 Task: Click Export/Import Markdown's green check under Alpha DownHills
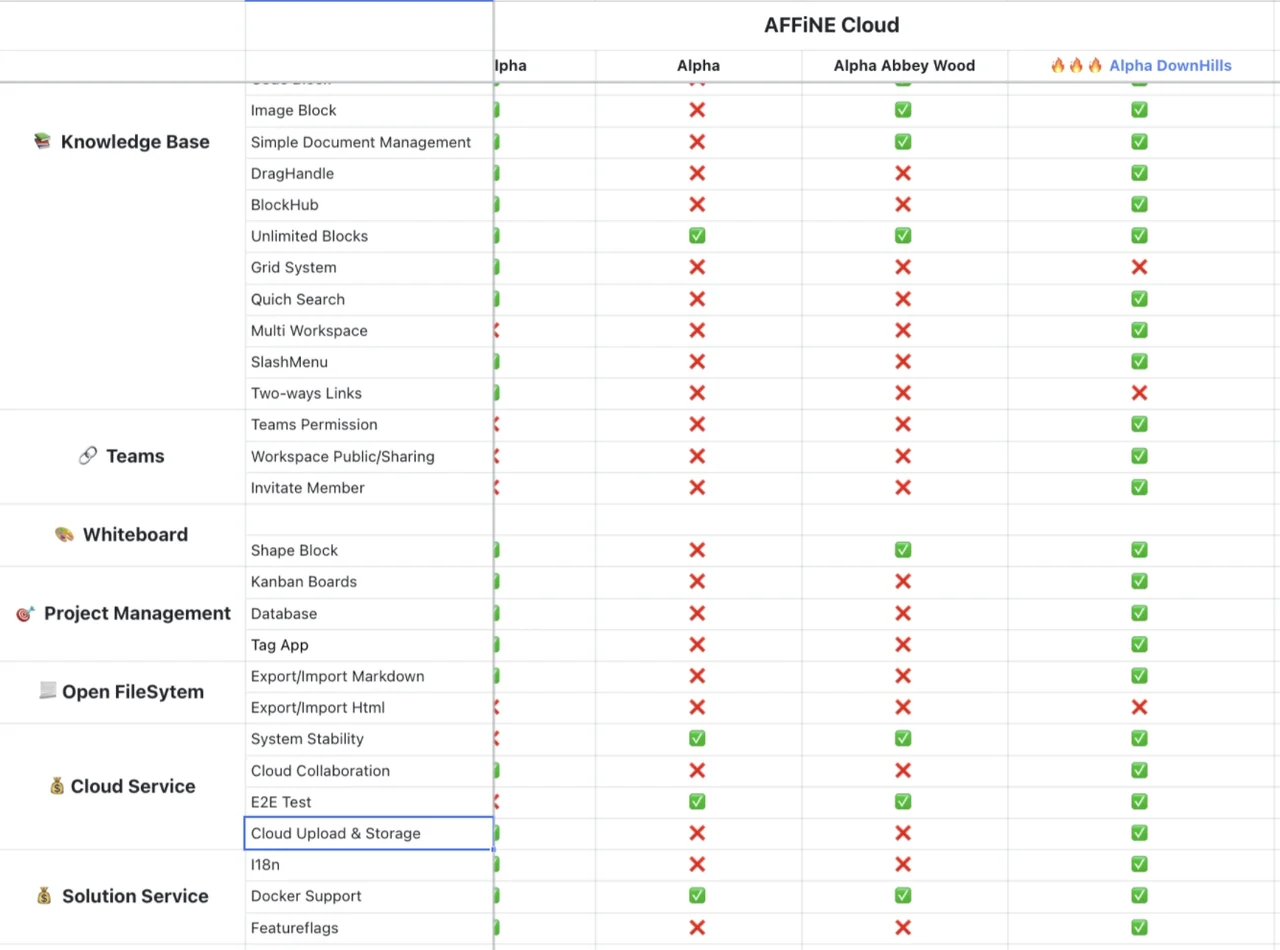click(1139, 676)
